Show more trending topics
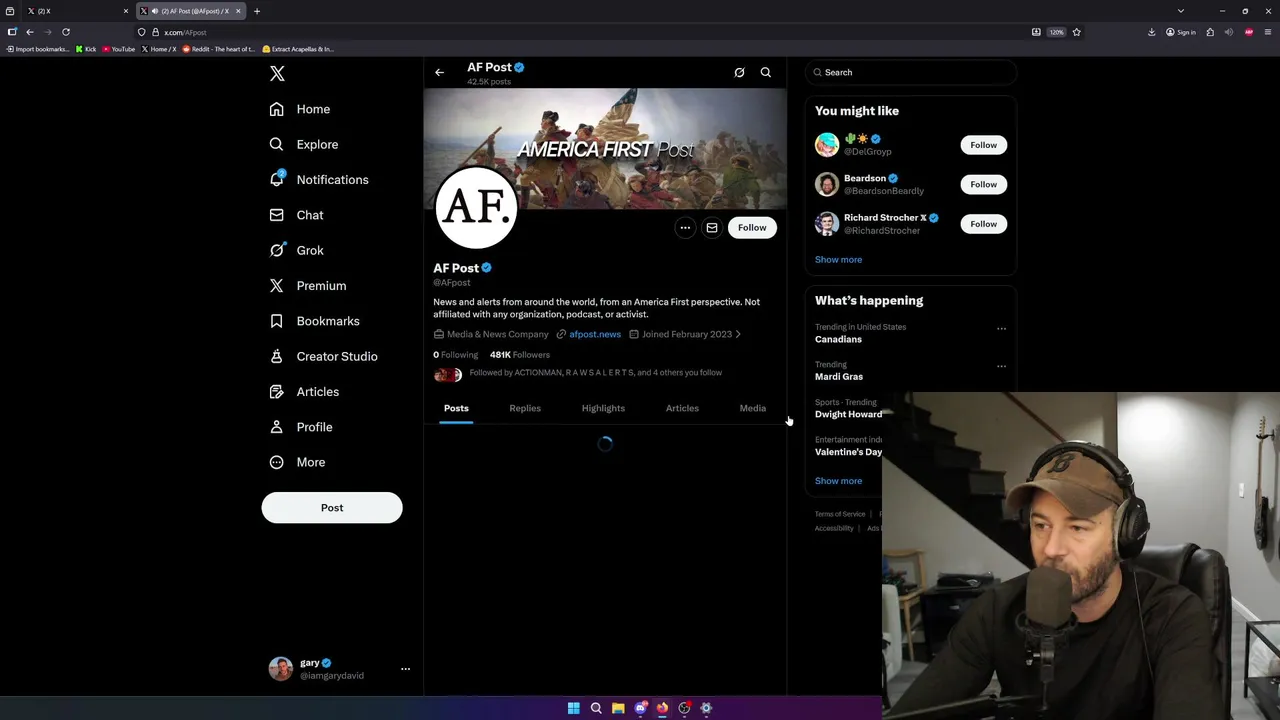 [x=838, y=481]
